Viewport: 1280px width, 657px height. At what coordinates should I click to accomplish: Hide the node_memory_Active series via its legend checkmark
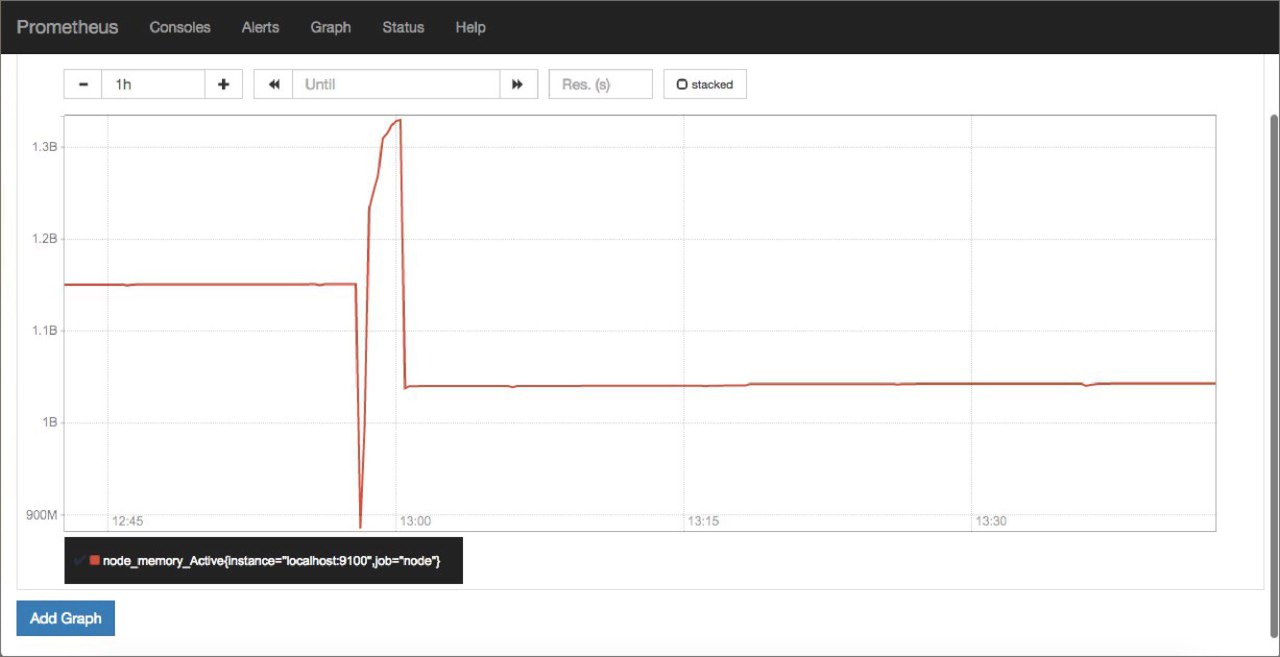tap(79, 560)
